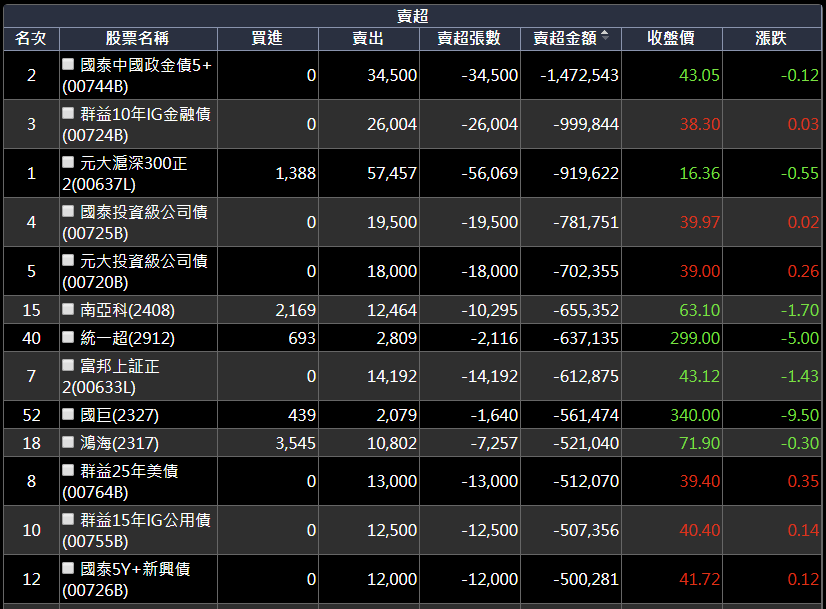This screenshot has width=826, height=609.
Task: Select the net sell volume -10,295
Action: (x=489, y=310)
